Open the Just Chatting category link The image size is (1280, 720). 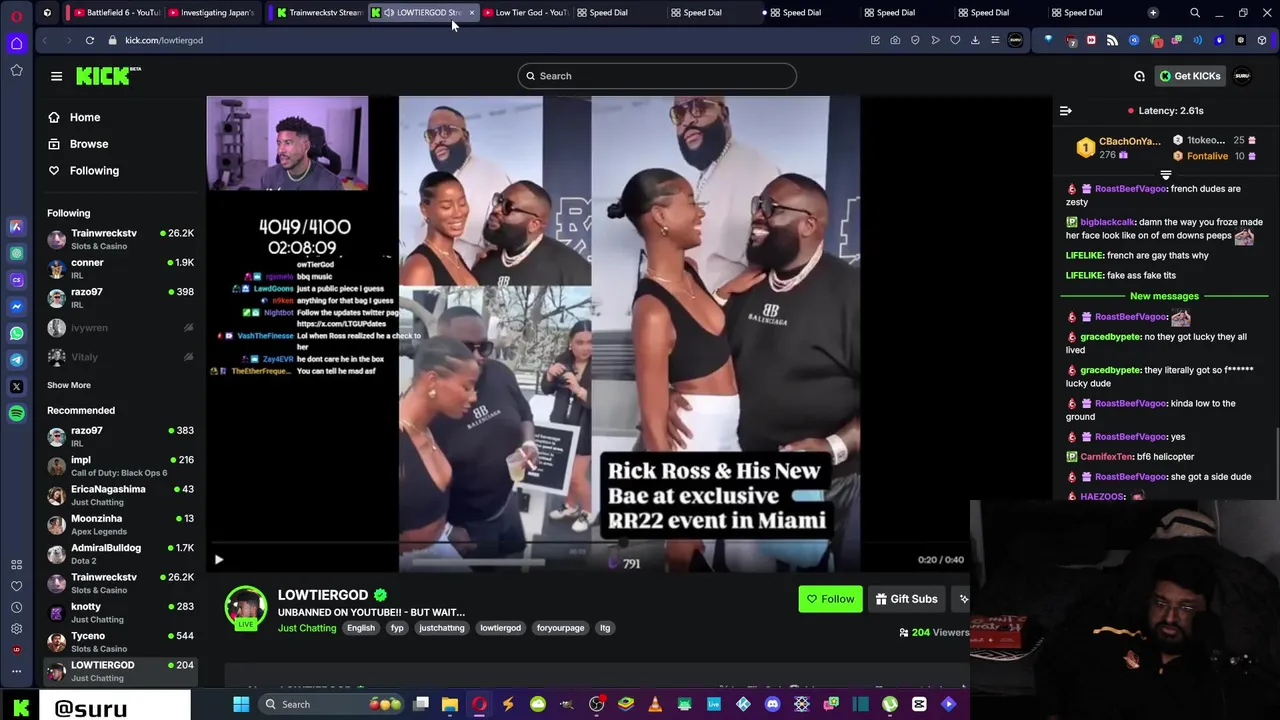(x=307, y=628)
